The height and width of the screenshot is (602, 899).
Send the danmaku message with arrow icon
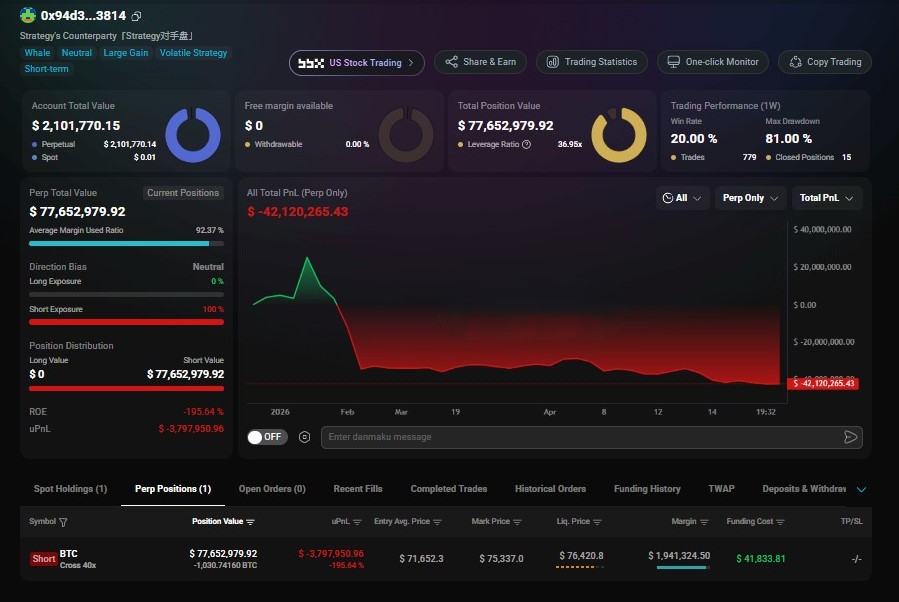point(851,437)
